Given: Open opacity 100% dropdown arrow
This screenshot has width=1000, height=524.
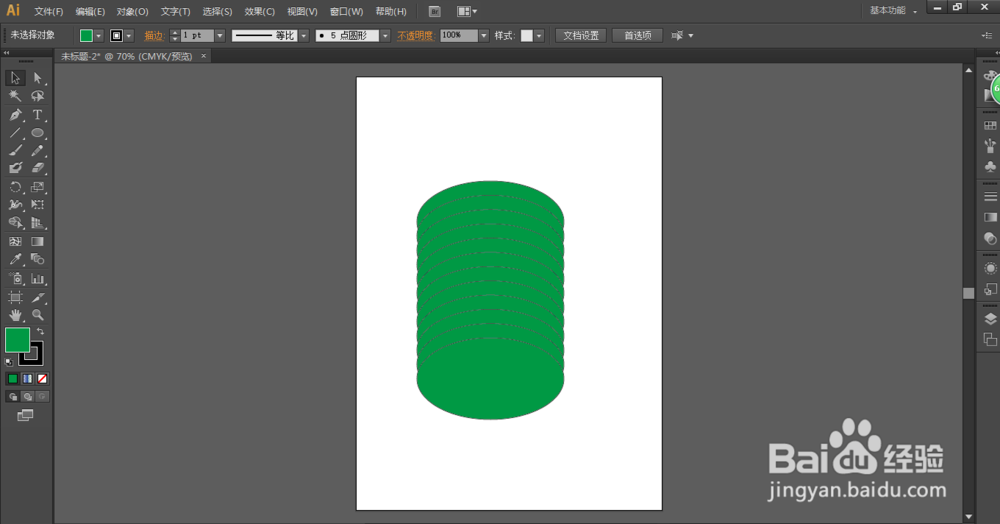Looking at the screenshot, I should pyautogui.click(x=484, y=36).
